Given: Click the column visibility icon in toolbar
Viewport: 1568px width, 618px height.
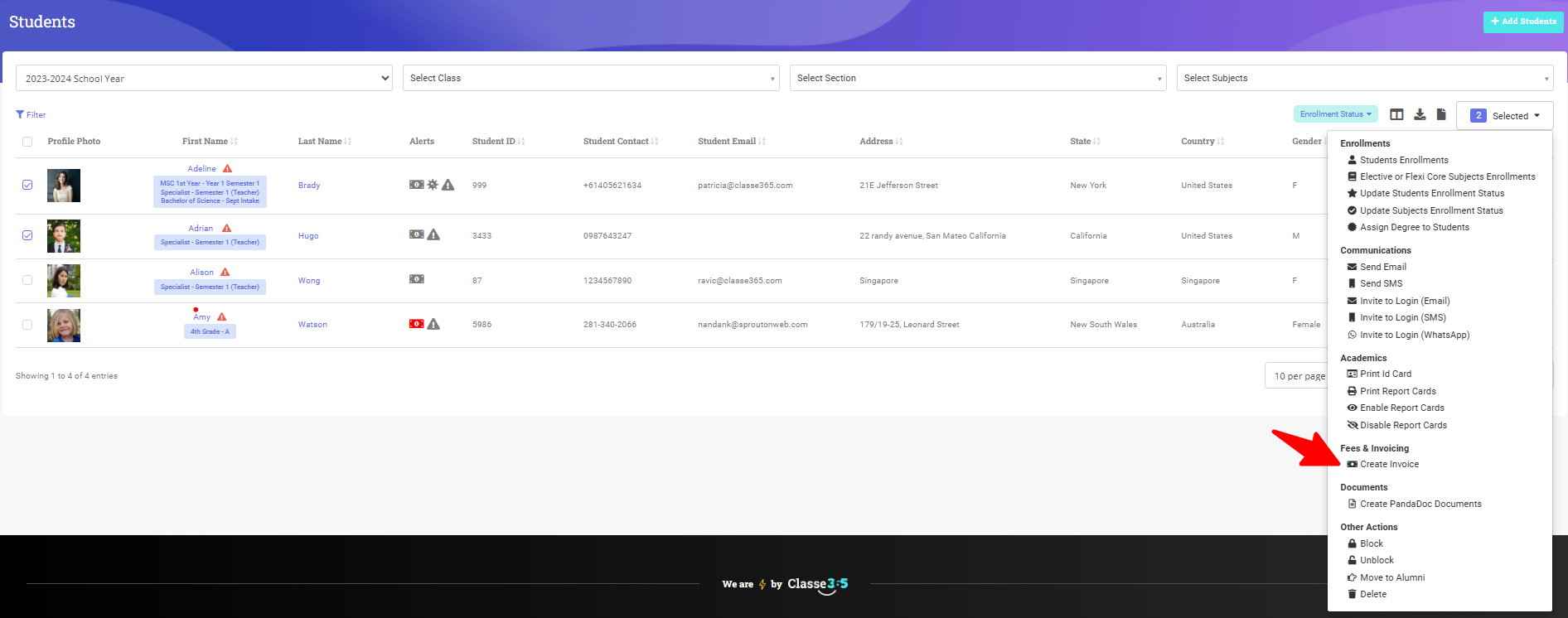Looking at the screenshot, I should [1396, 114].
